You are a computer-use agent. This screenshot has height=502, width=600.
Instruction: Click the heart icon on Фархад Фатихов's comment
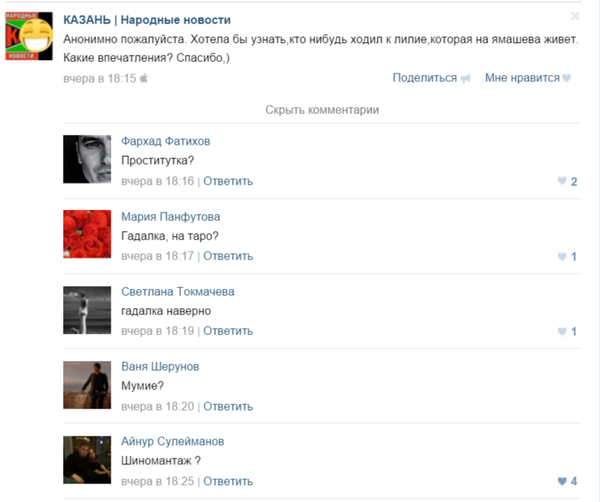(562, 181)
